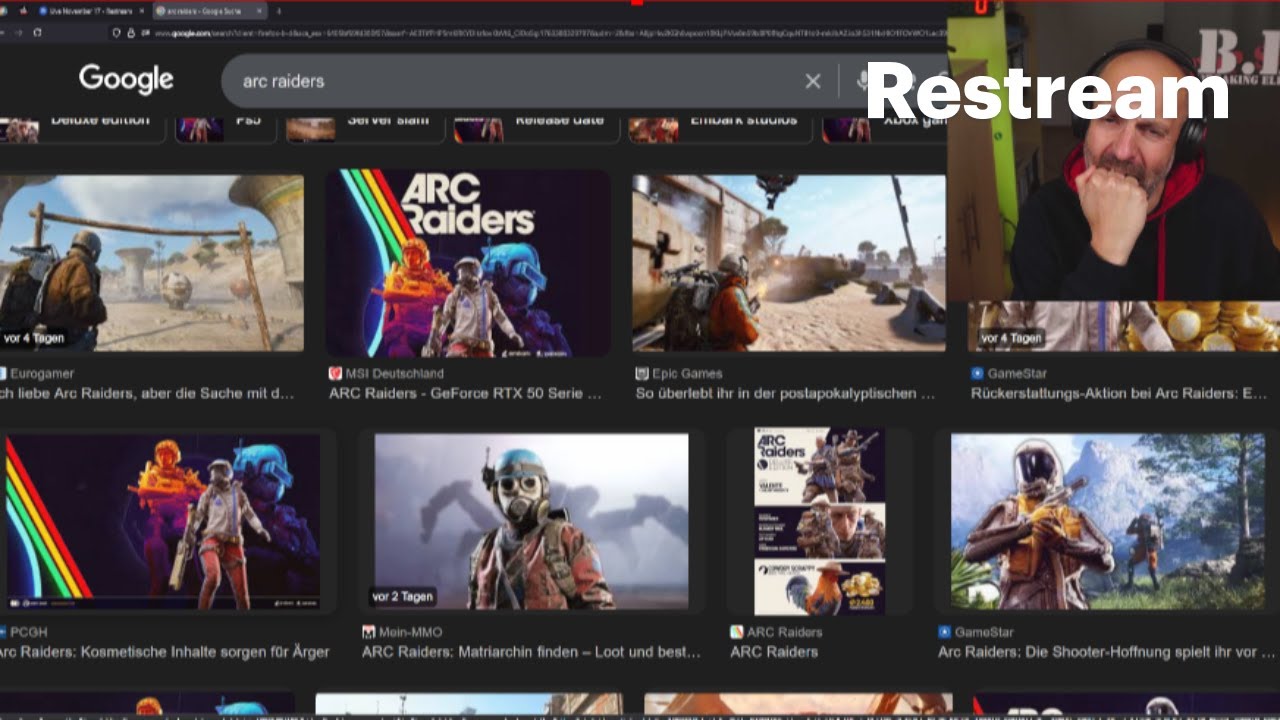Open 'Rückerstattungs-Aktion bei Arc Raiders' link
1280x720 pixels.
tap(1119, 394)
